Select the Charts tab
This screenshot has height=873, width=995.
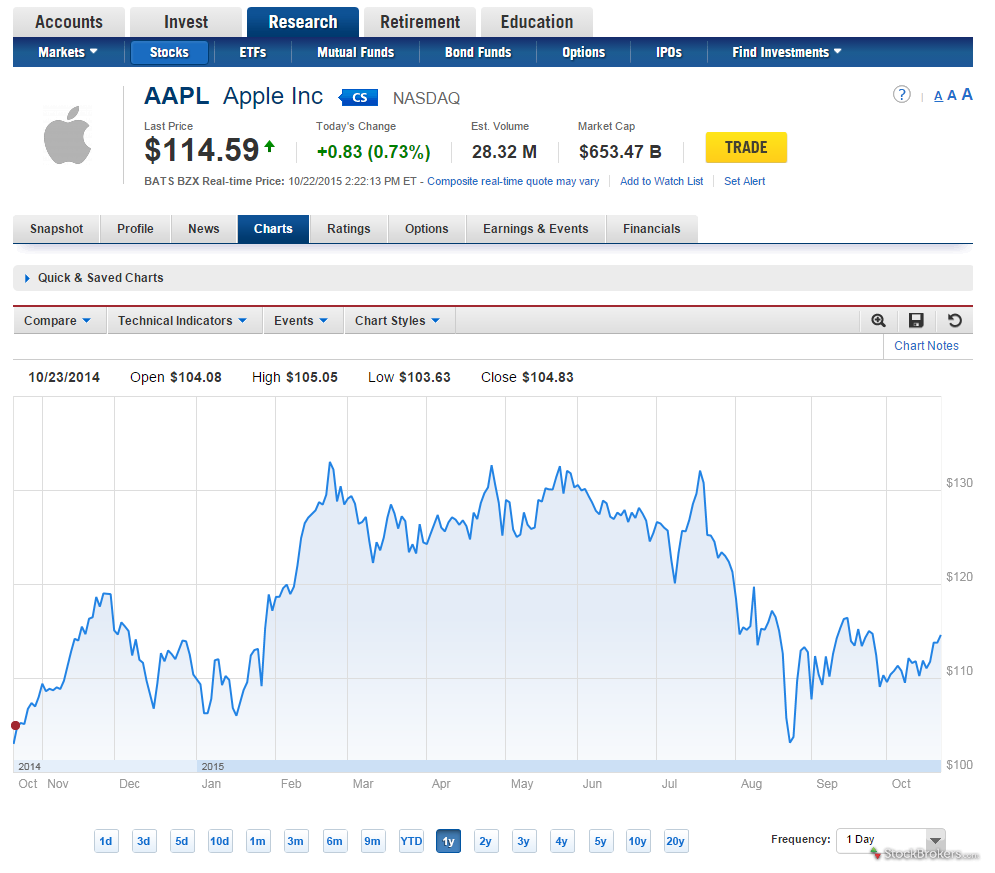(273, 229)
